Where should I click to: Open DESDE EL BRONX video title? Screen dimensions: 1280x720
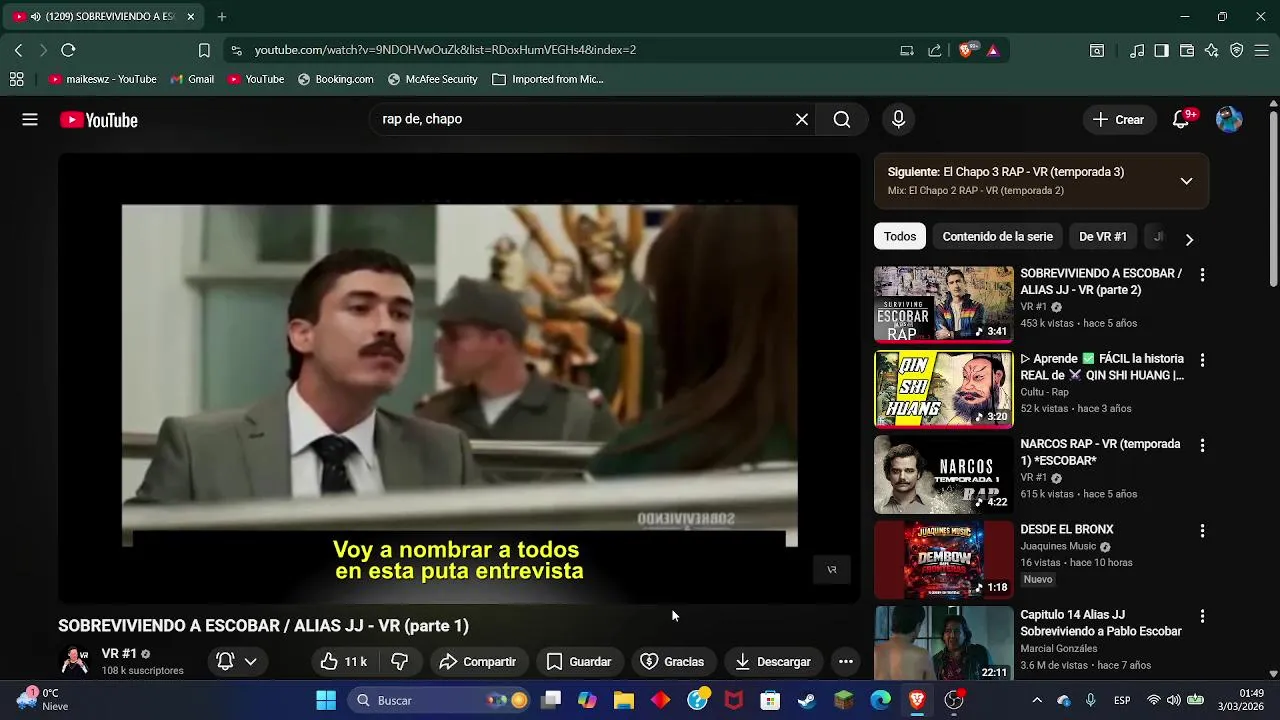tap(1066, 530)
